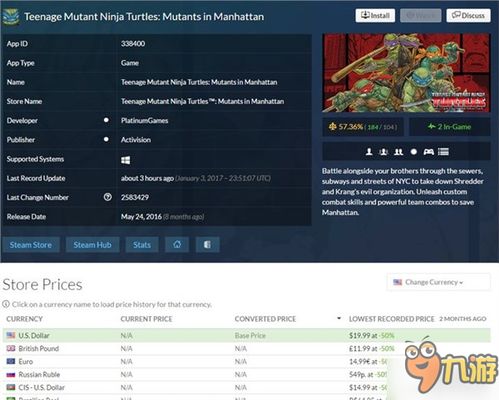Sort by CONVERTED PRICE column header

[x=265, y=319]
